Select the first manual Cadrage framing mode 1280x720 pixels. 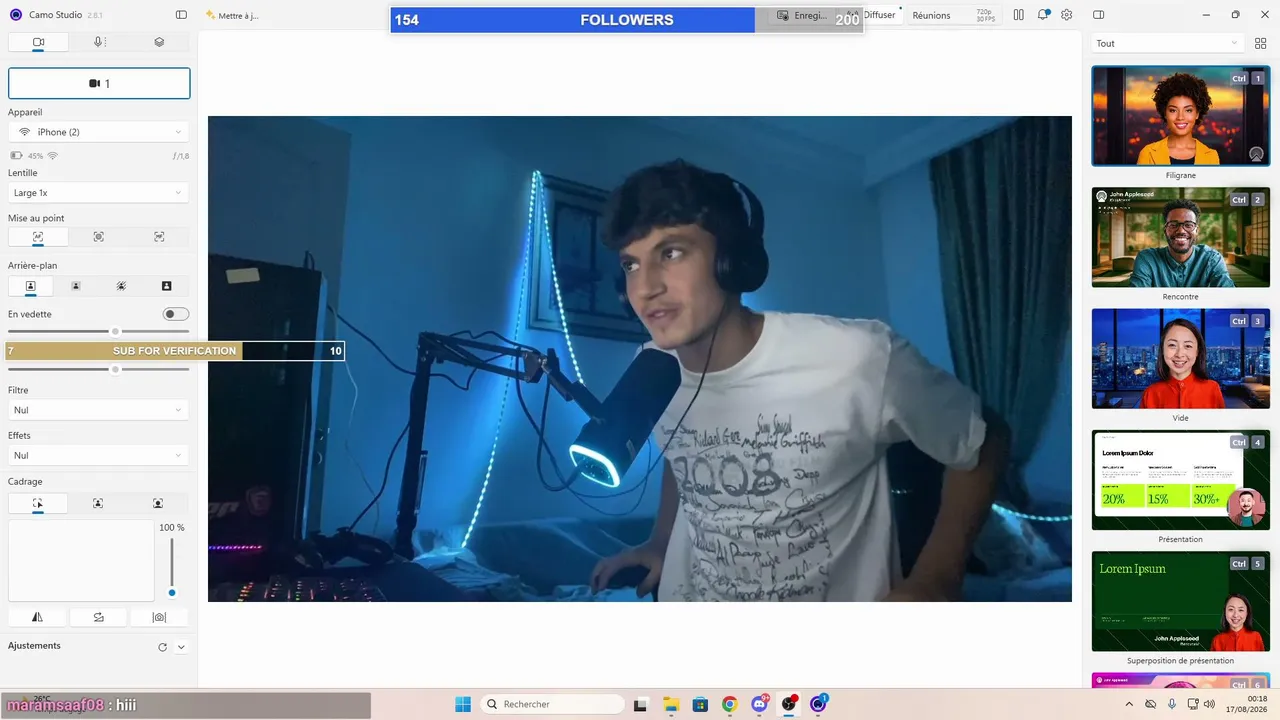click(38, 504)
